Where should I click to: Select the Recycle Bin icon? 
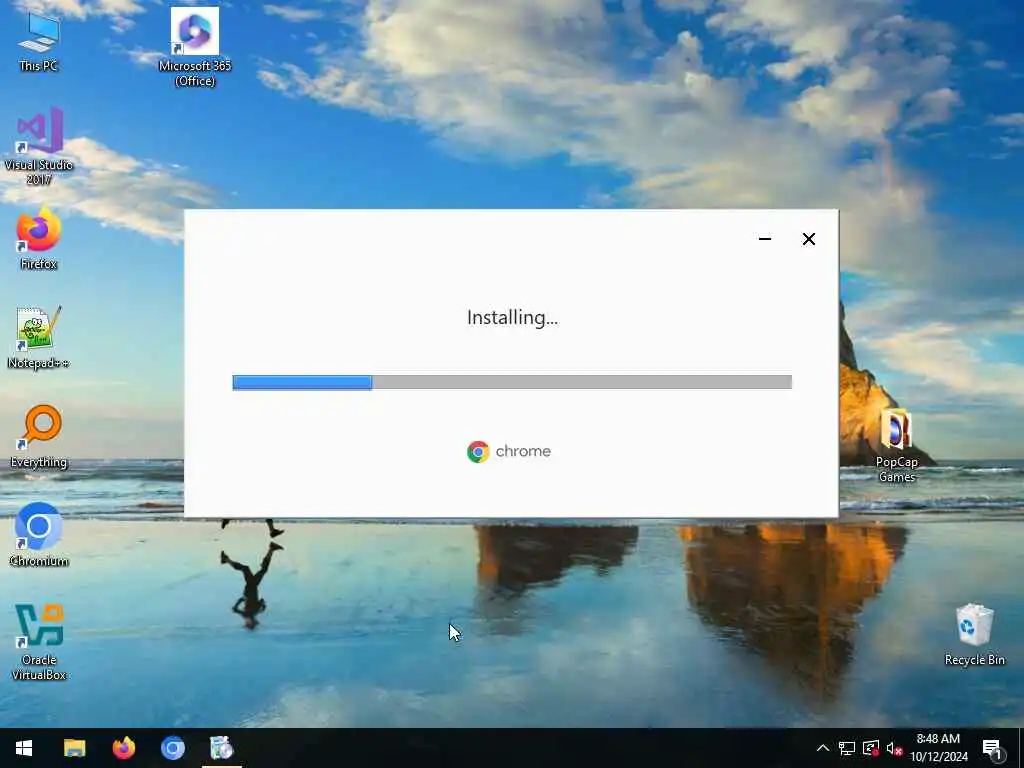point(974,635)
